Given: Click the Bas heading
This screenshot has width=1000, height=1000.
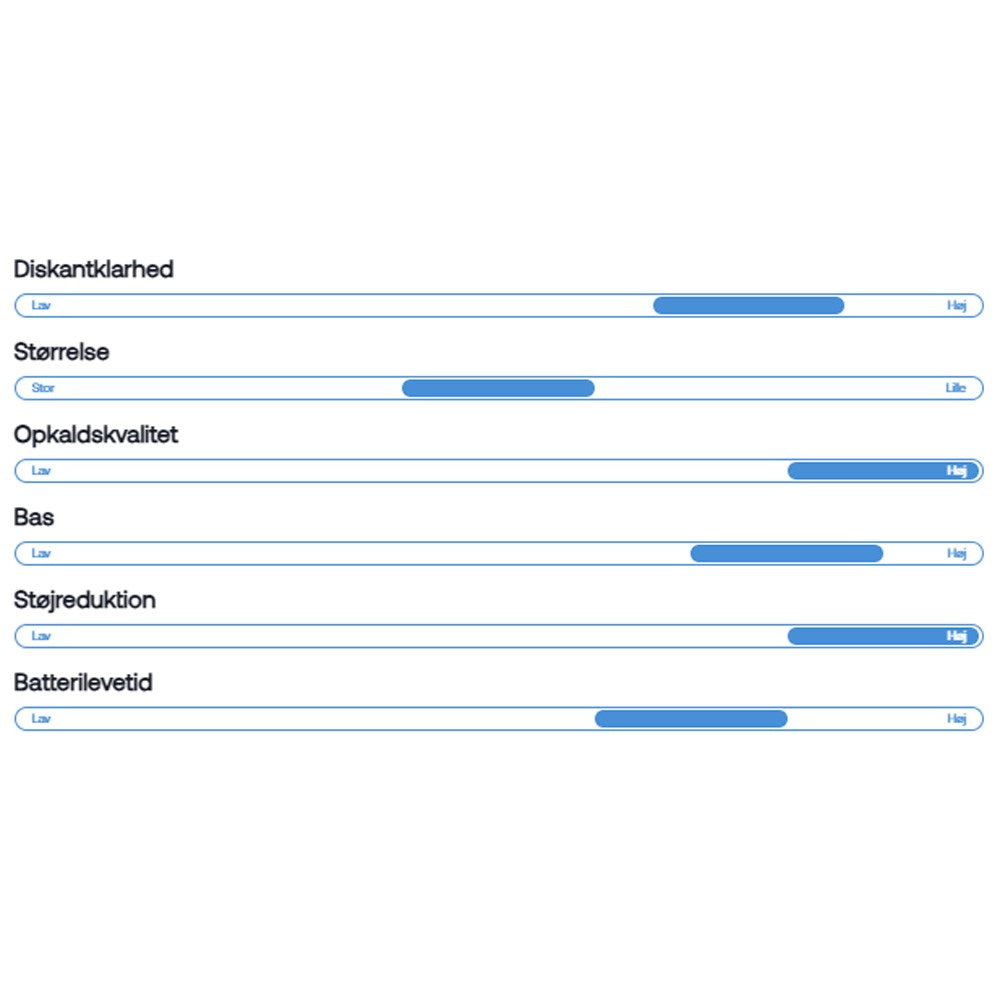Looking at the screenshot, I should 34,518.
